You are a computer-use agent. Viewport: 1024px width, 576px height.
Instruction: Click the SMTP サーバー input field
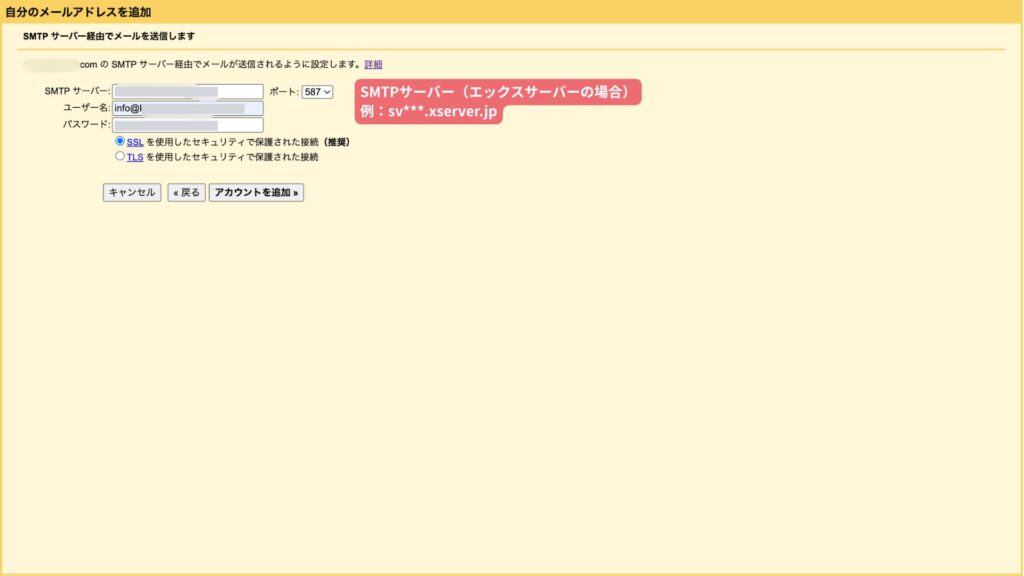187,91
